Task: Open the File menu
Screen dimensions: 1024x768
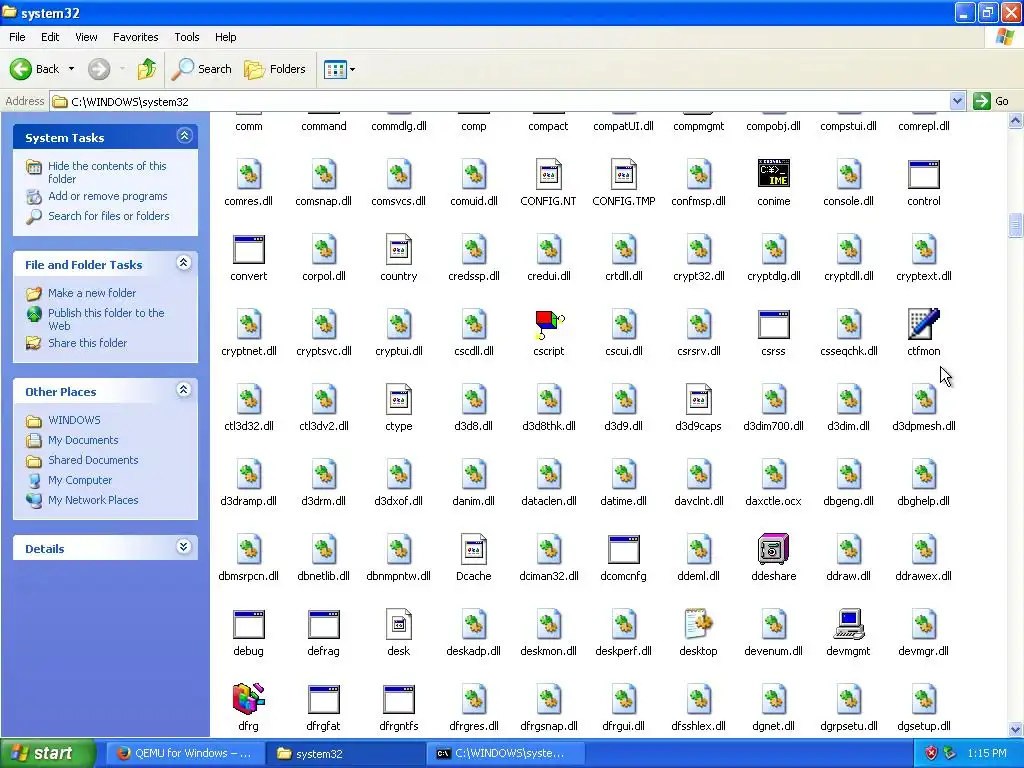Action: coord(18,37)
